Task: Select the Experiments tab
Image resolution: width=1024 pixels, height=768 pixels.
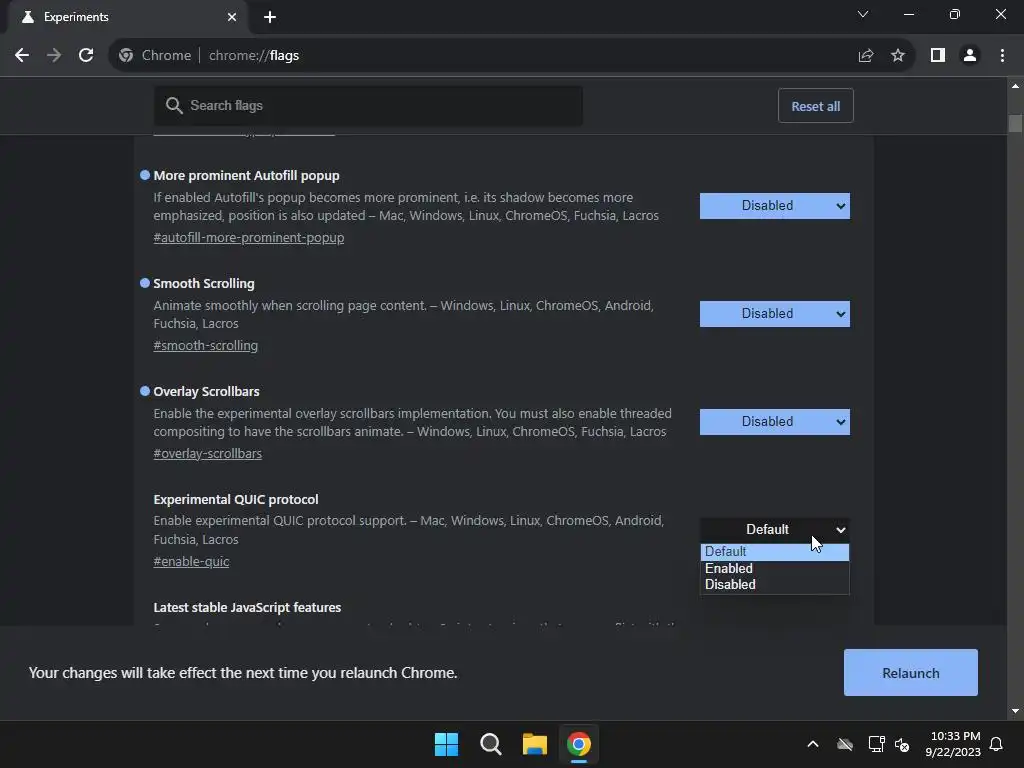Action: pos(127,17)
